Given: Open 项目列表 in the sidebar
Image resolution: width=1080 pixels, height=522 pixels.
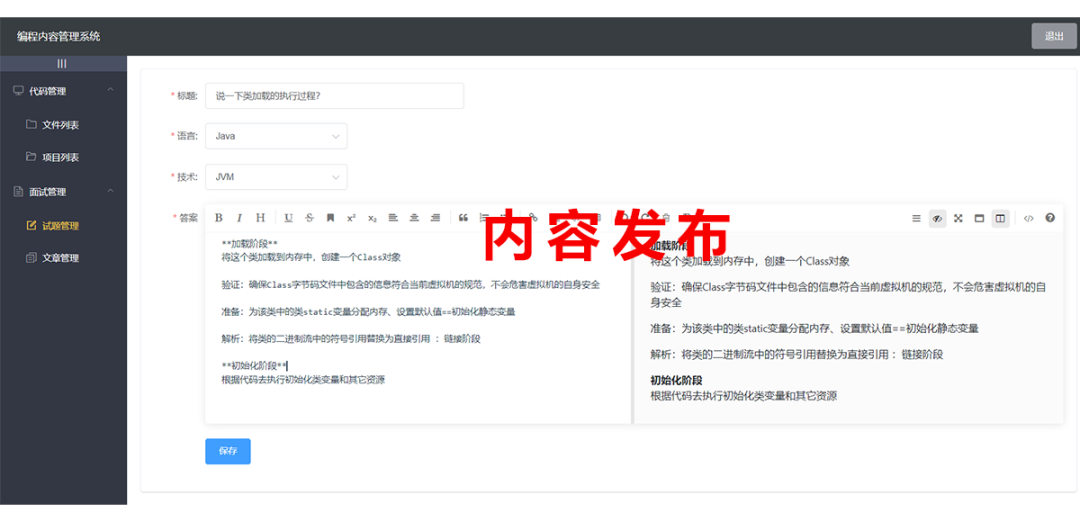Looking at the screenshot, I should (x=63, y=157).
